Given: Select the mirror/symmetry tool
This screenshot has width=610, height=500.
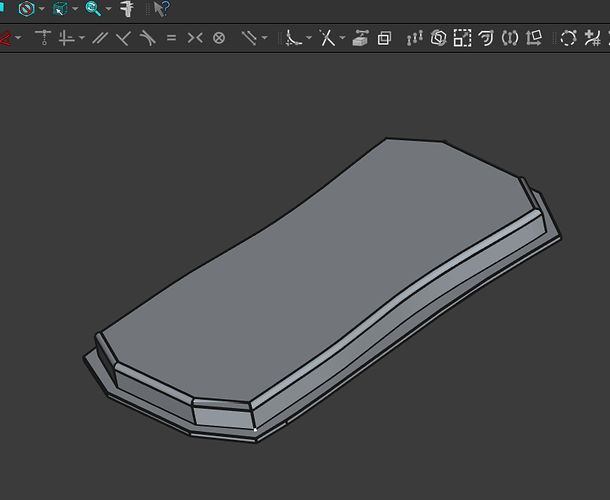Looking at the screenshot, I should [510, 38].
